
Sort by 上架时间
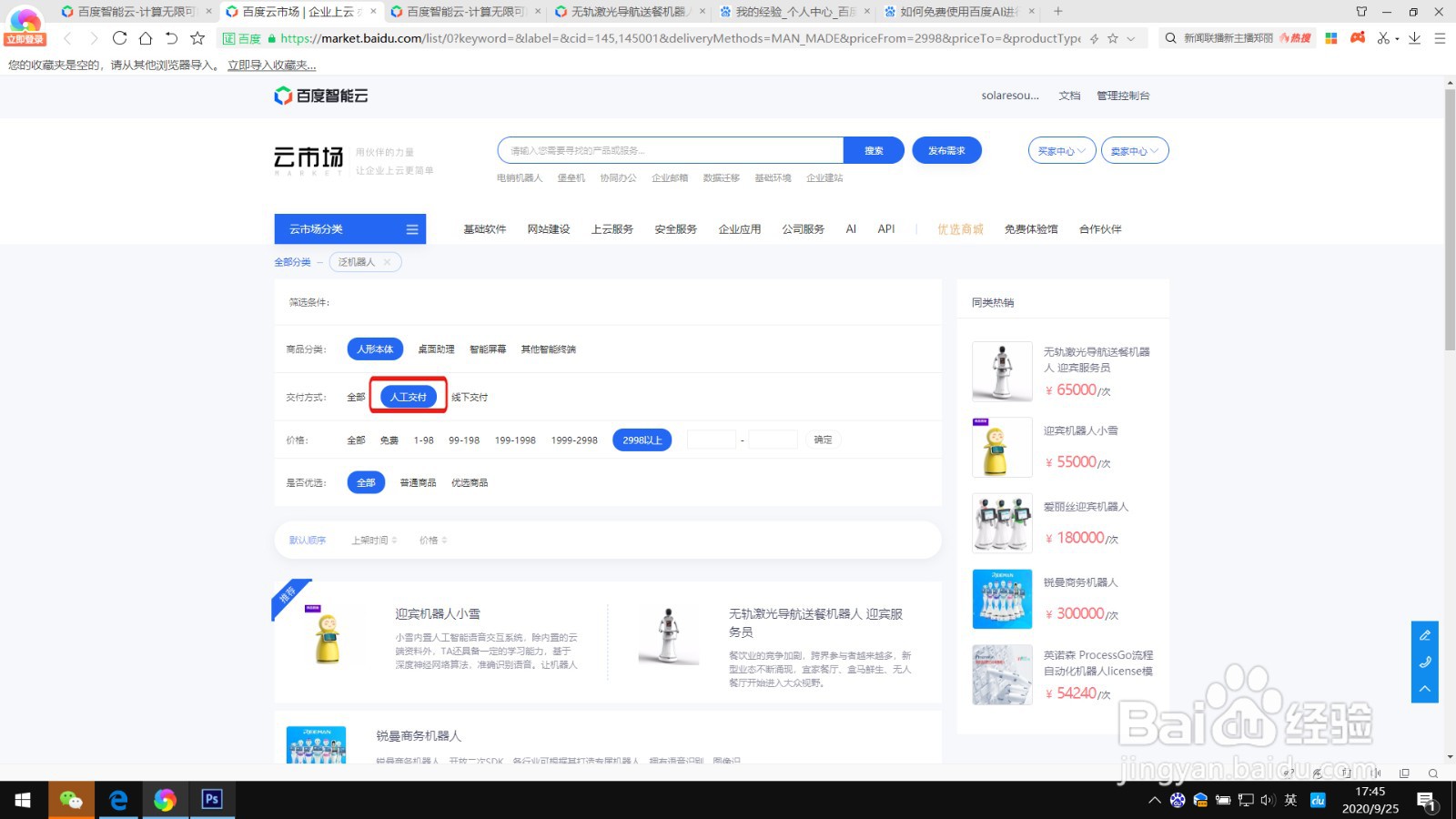[x=374, y=541]
